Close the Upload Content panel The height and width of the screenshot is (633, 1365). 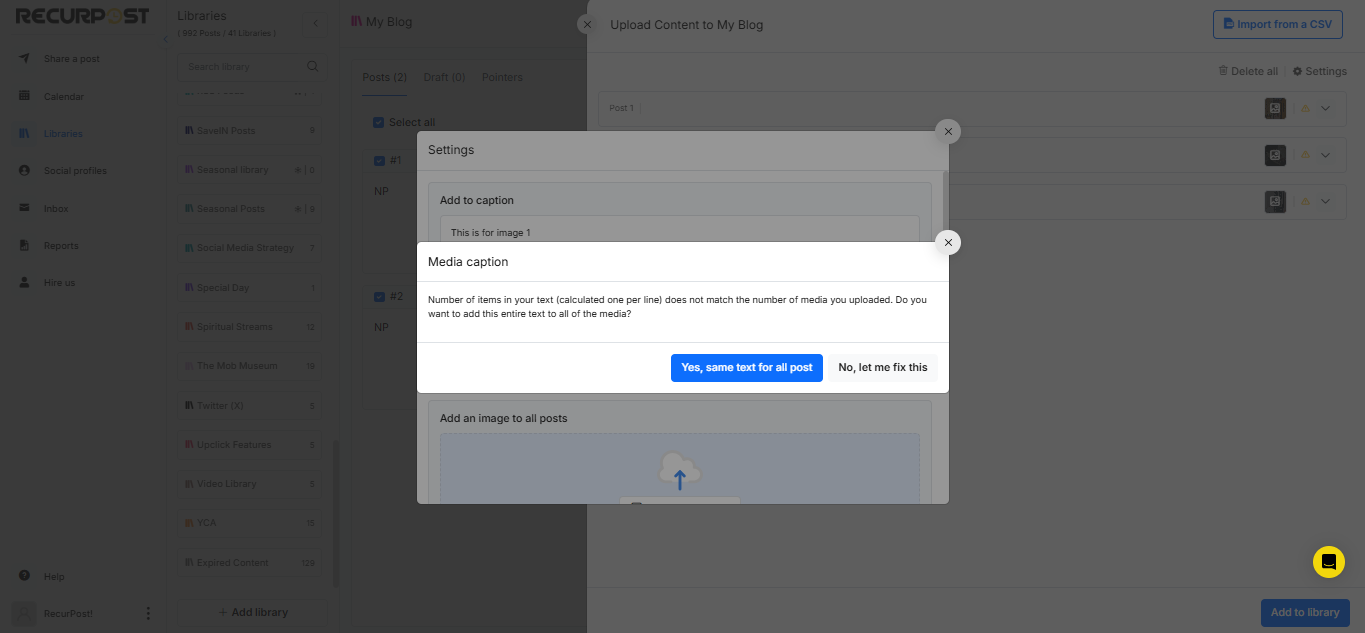click(587, 24)
